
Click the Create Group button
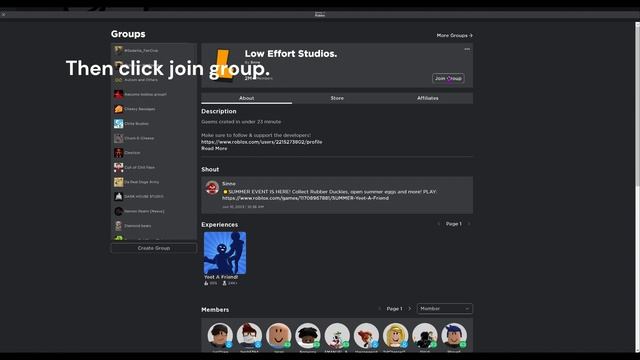[153, 248]
